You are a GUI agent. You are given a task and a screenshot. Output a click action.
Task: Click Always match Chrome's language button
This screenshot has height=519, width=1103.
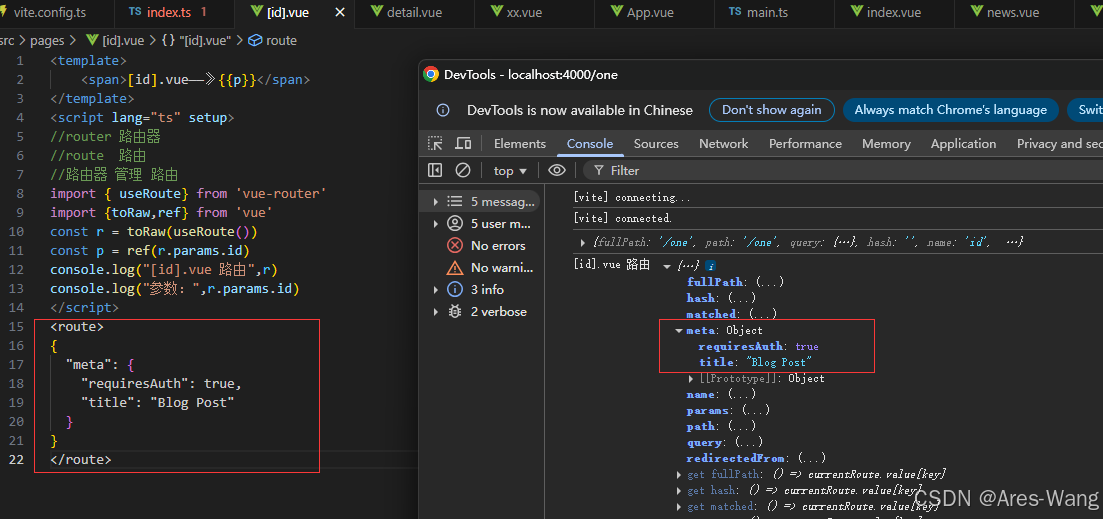click(x=950, y=110)
